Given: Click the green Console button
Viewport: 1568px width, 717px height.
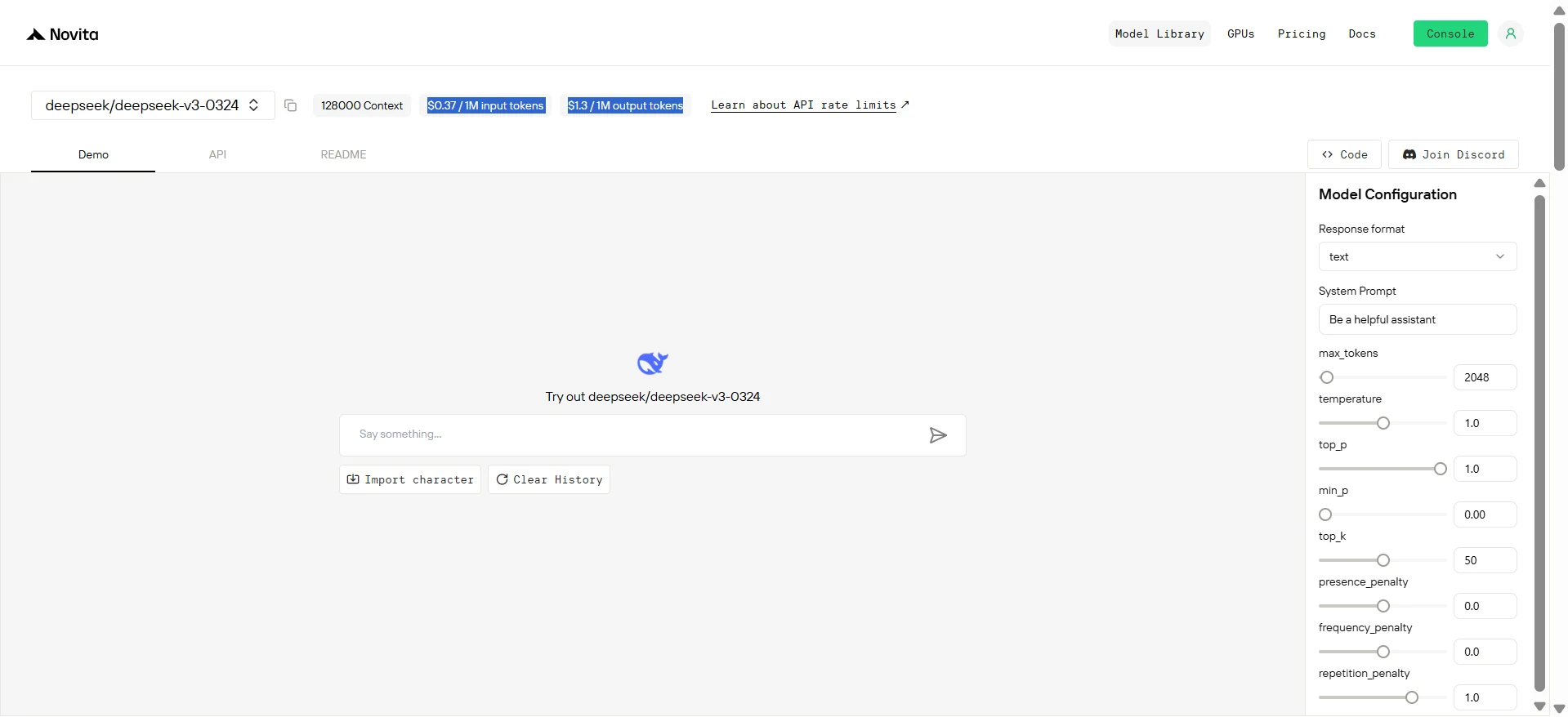Looking at the screenshot, I should click(x=1450, y=33).
